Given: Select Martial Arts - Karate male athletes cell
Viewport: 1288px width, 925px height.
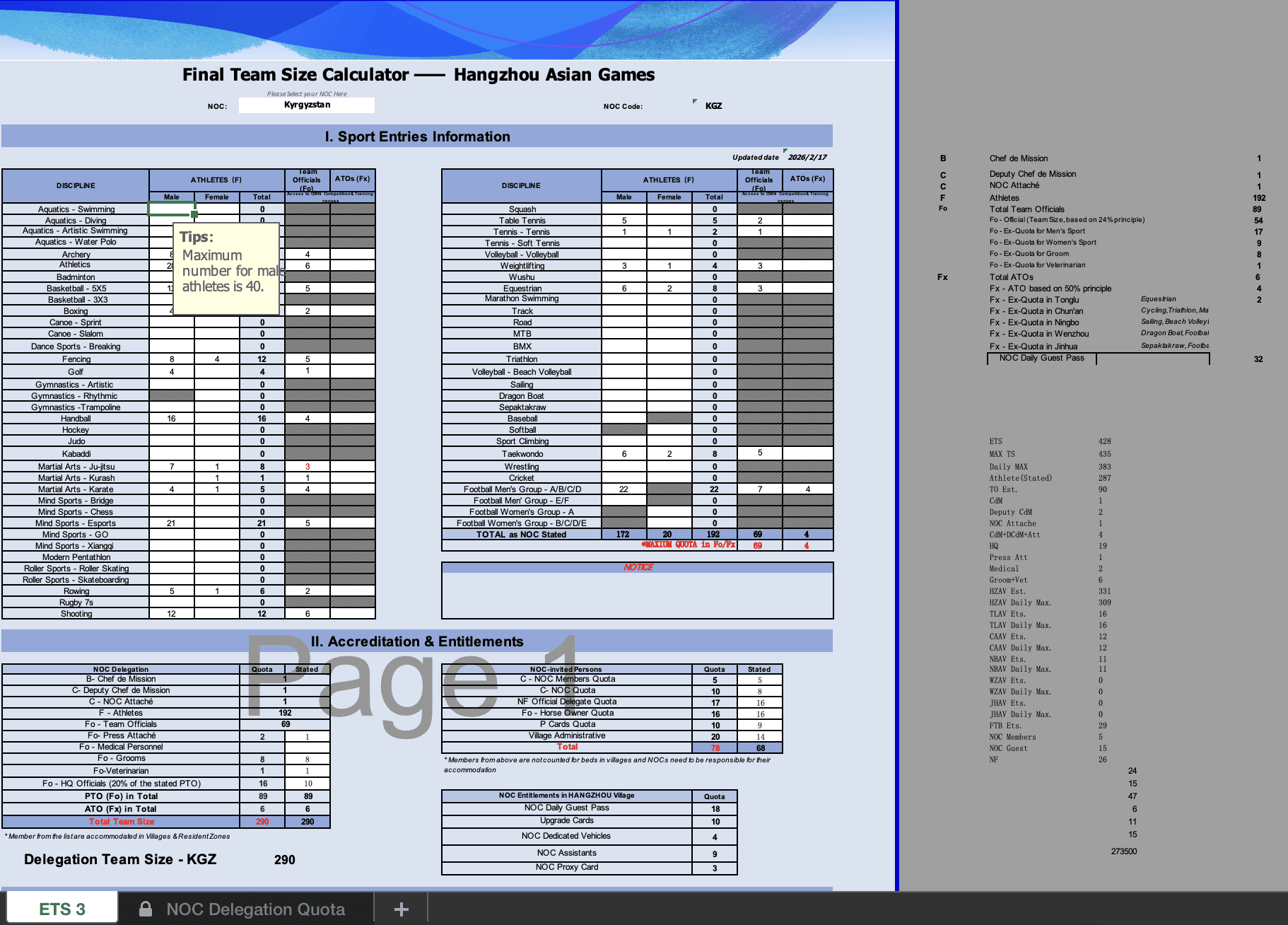Looking at the screenshot, I should (172, 489).
